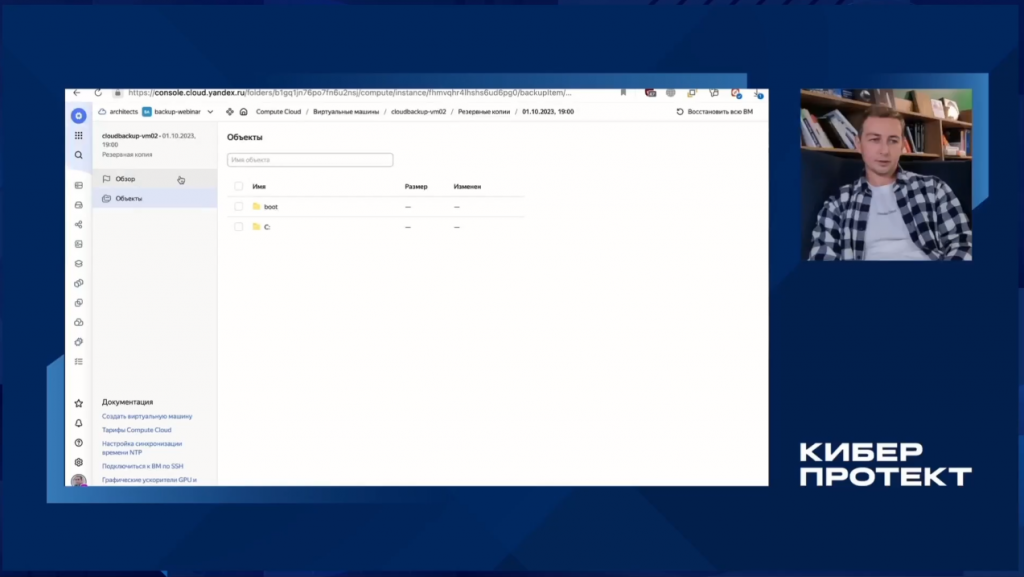Click the list lines icon in sidebar
1024x577 pixels.
(78, 362)
